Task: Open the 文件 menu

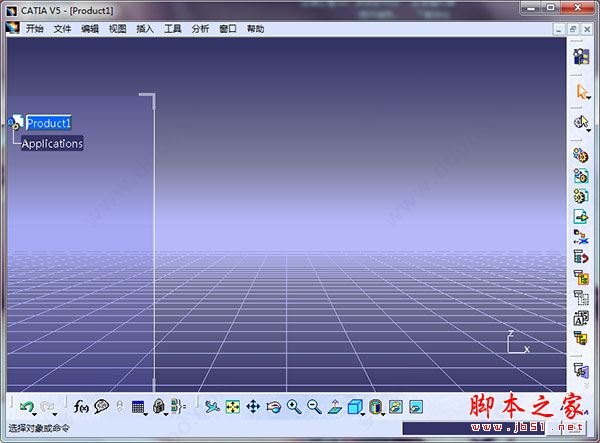Action: pyautogui.click(x=62, y=29)
